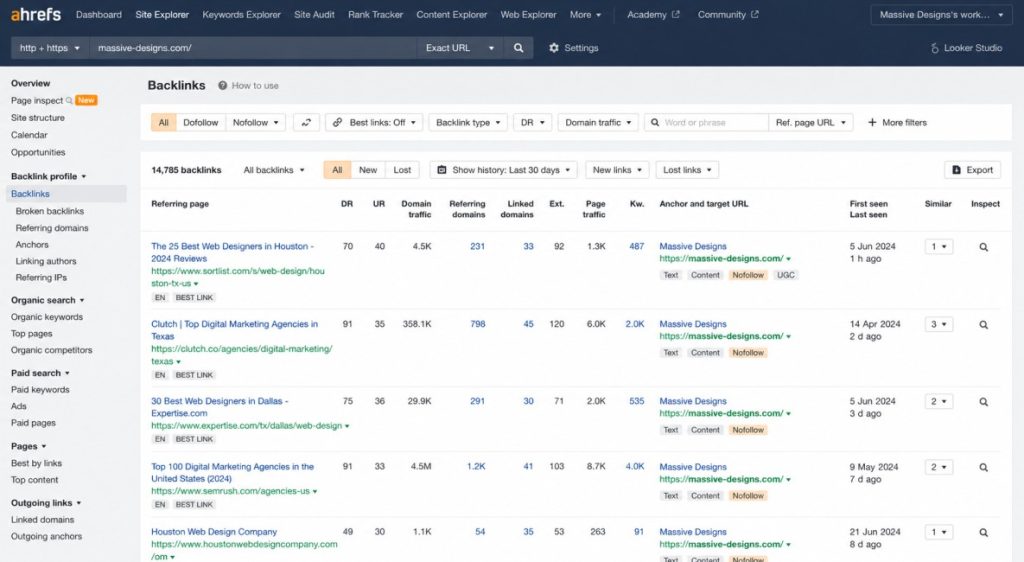Image resolution: width=1024 pixels, height=562 pixels.
Task: Select the All tab beside New and Lost
Action: point(337,170)
